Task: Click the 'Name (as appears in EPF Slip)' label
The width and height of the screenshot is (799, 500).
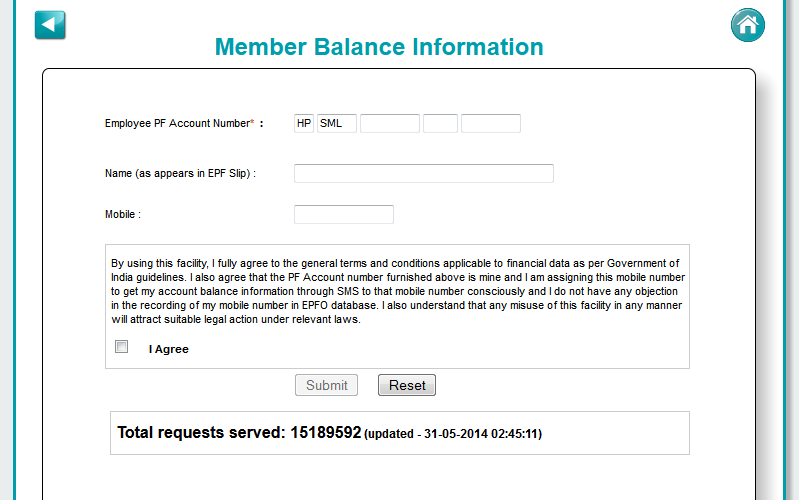Action: pos(180,174)
